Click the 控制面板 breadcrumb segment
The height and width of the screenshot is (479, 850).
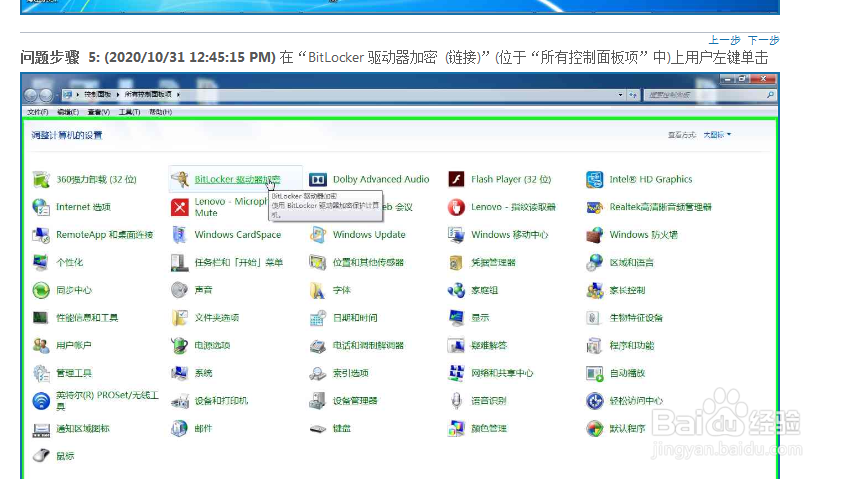tap(98, 94)
